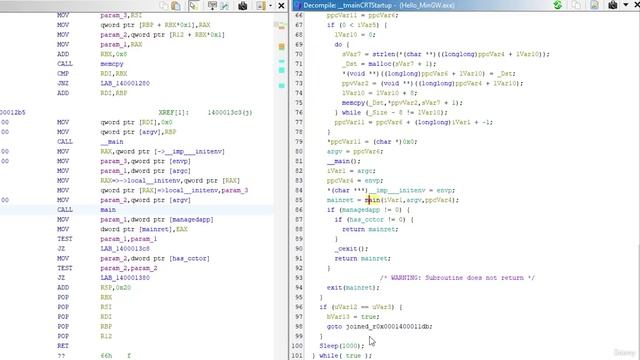This screenshot has width=640, height=360.
Task: Click the [has_cctor] operand in Listing
Action: click(190, 258)
